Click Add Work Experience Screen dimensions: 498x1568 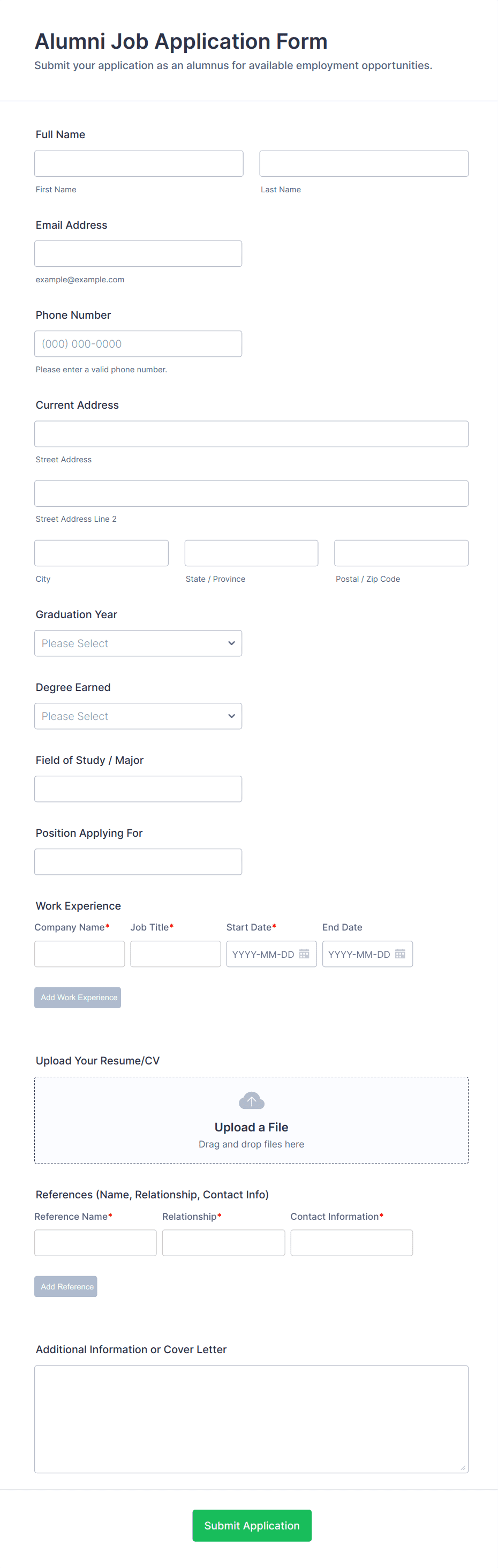[x=77, y=997]
